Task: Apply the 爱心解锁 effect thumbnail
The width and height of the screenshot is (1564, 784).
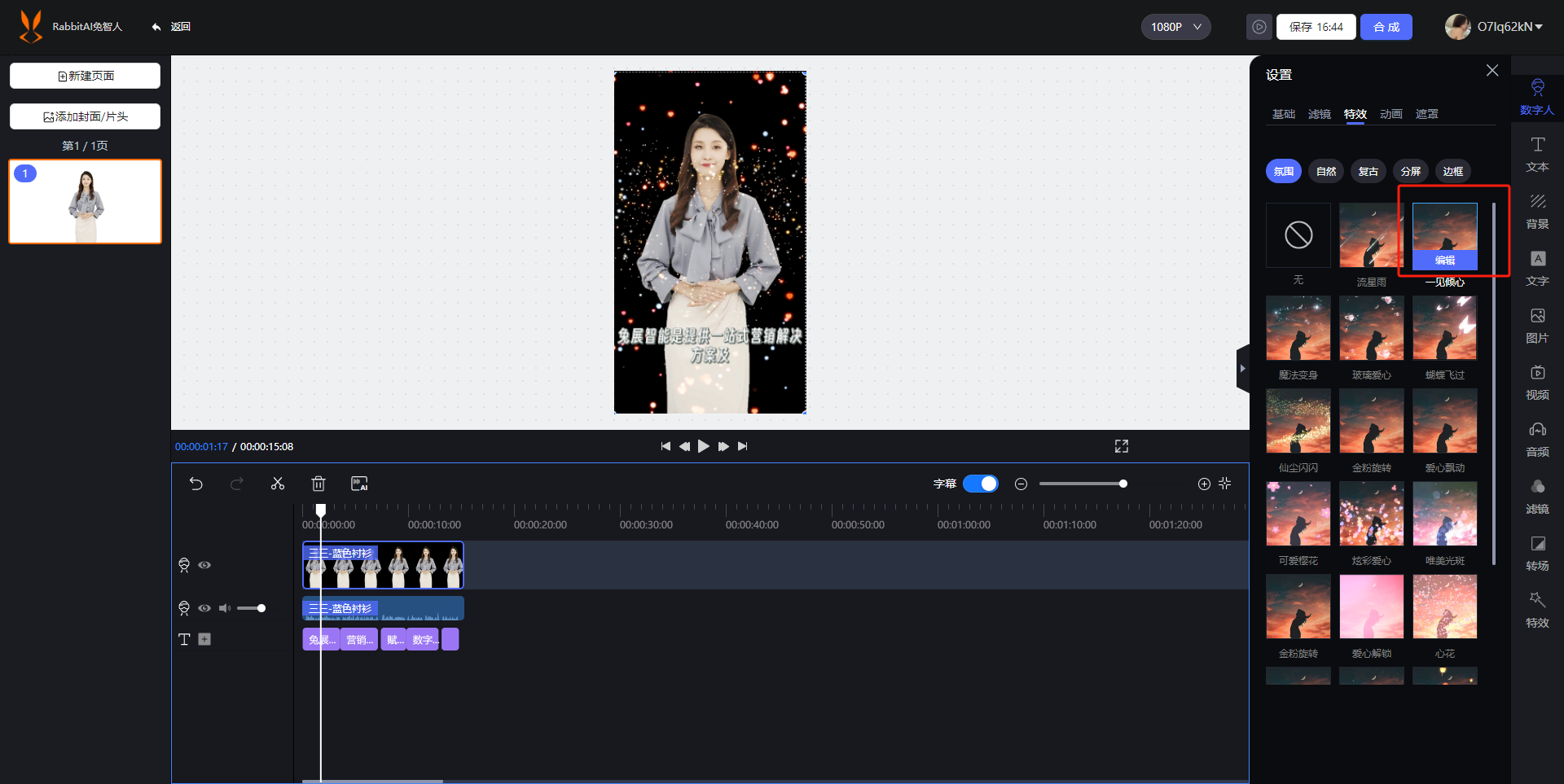Action: (1372, 607)
